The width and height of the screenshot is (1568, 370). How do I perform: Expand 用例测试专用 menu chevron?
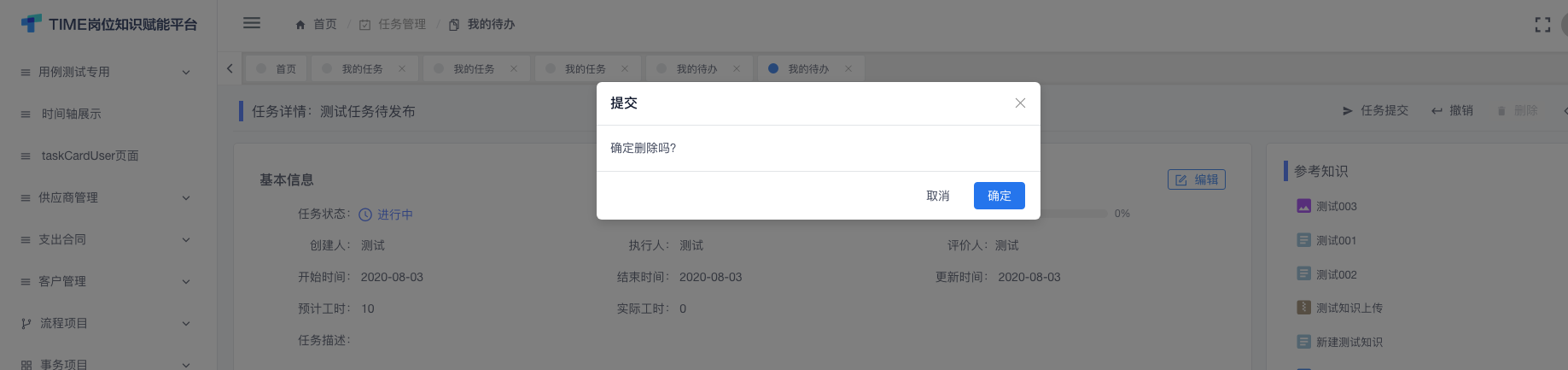point(186,73)
